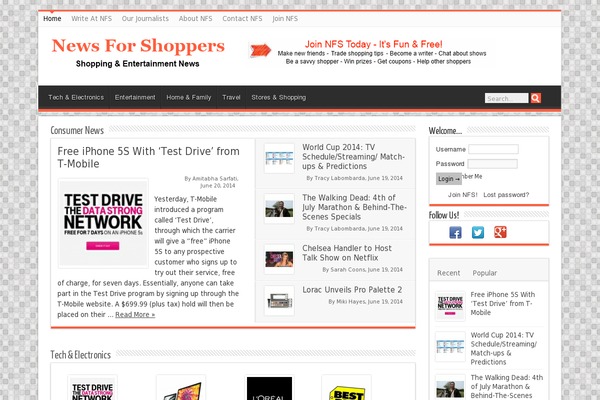Image resolution: width=600 pixels, height=400 pixels.
Task: Focus the Username field
Action: click(493, 149)
